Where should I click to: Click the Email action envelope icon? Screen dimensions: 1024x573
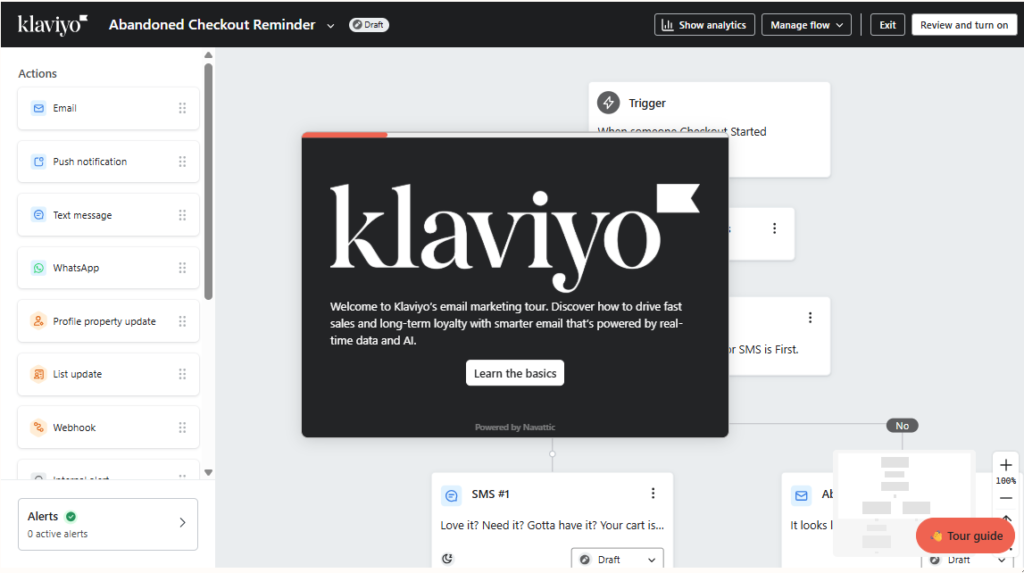[x=39, y=108]
